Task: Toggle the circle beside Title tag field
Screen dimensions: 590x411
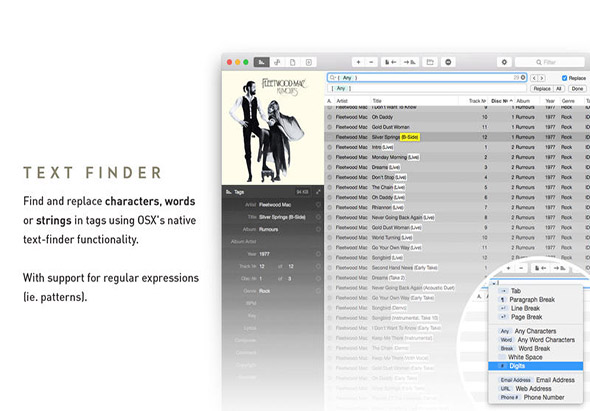Action: pos(318,217)
